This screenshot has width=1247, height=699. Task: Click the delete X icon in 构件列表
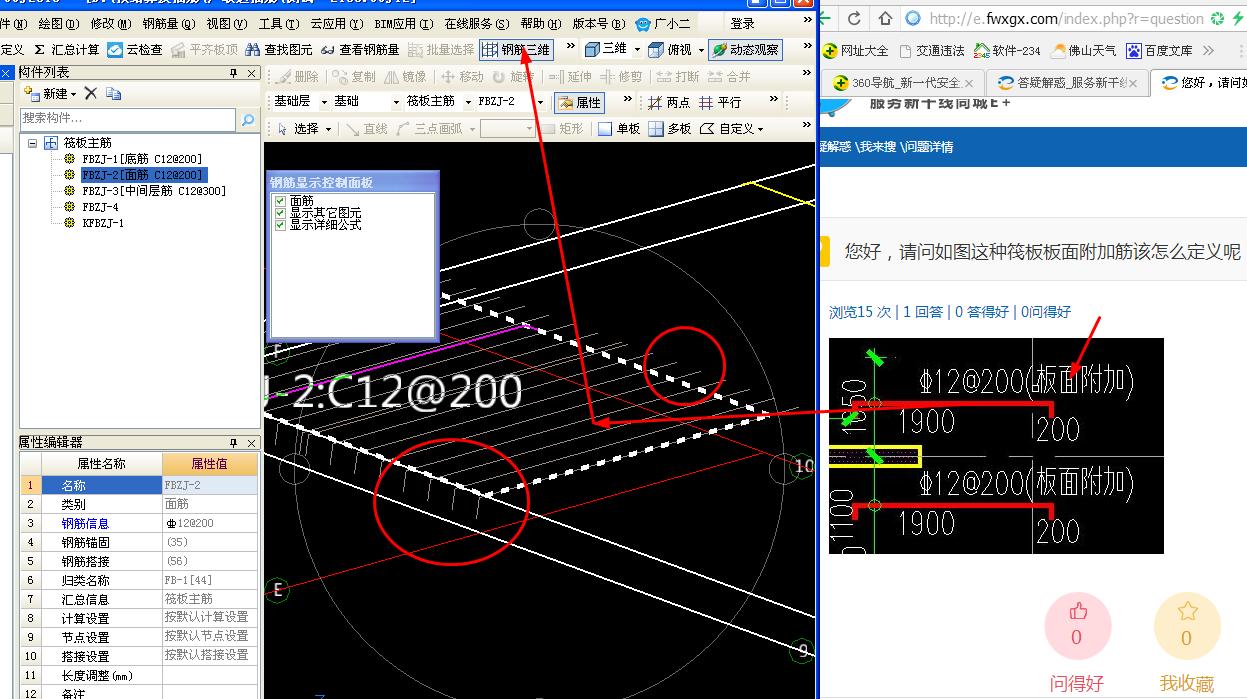click(90, 93)
